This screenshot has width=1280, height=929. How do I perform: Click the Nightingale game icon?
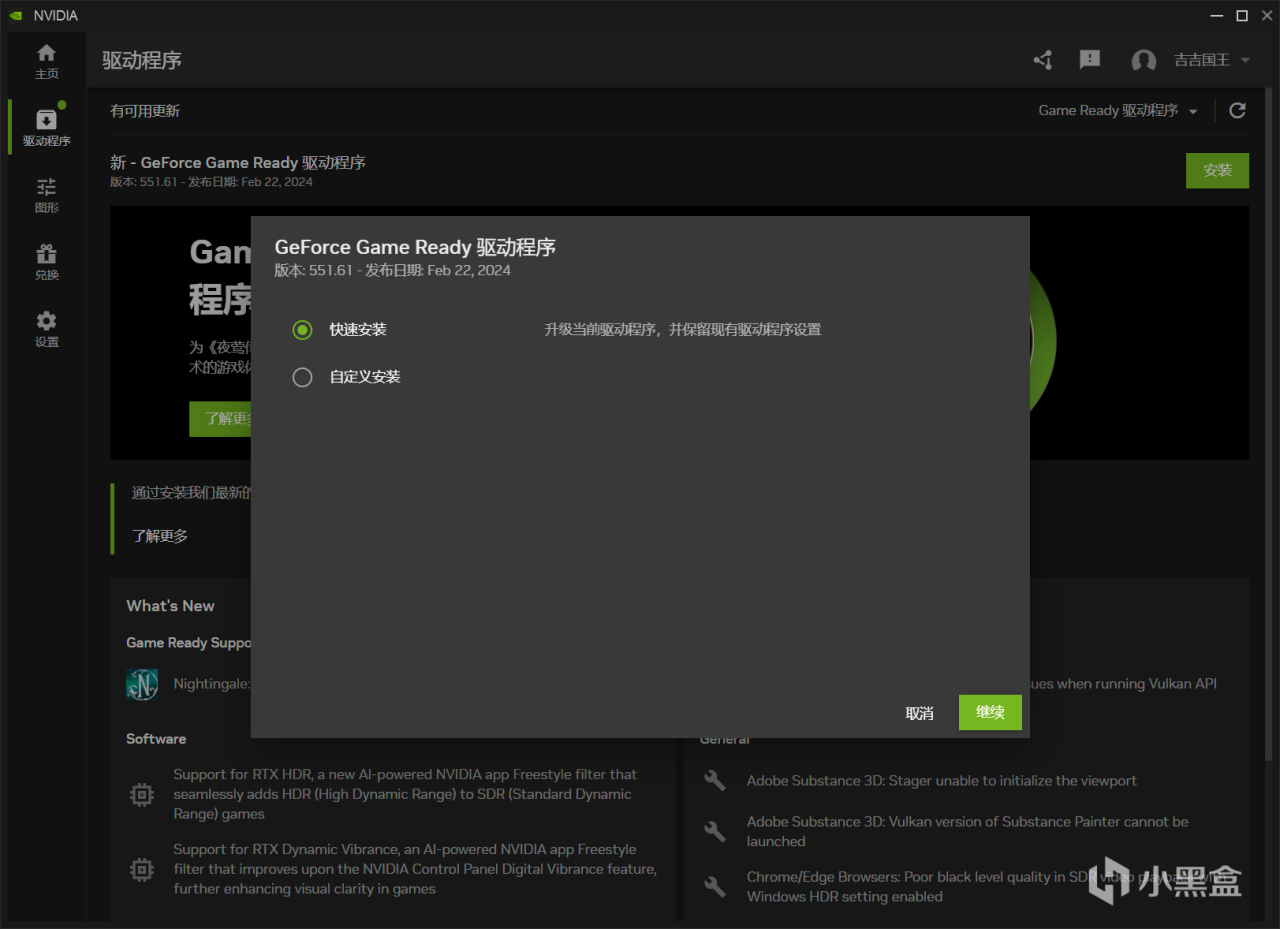pyautogui.click(x=142, y=684)
